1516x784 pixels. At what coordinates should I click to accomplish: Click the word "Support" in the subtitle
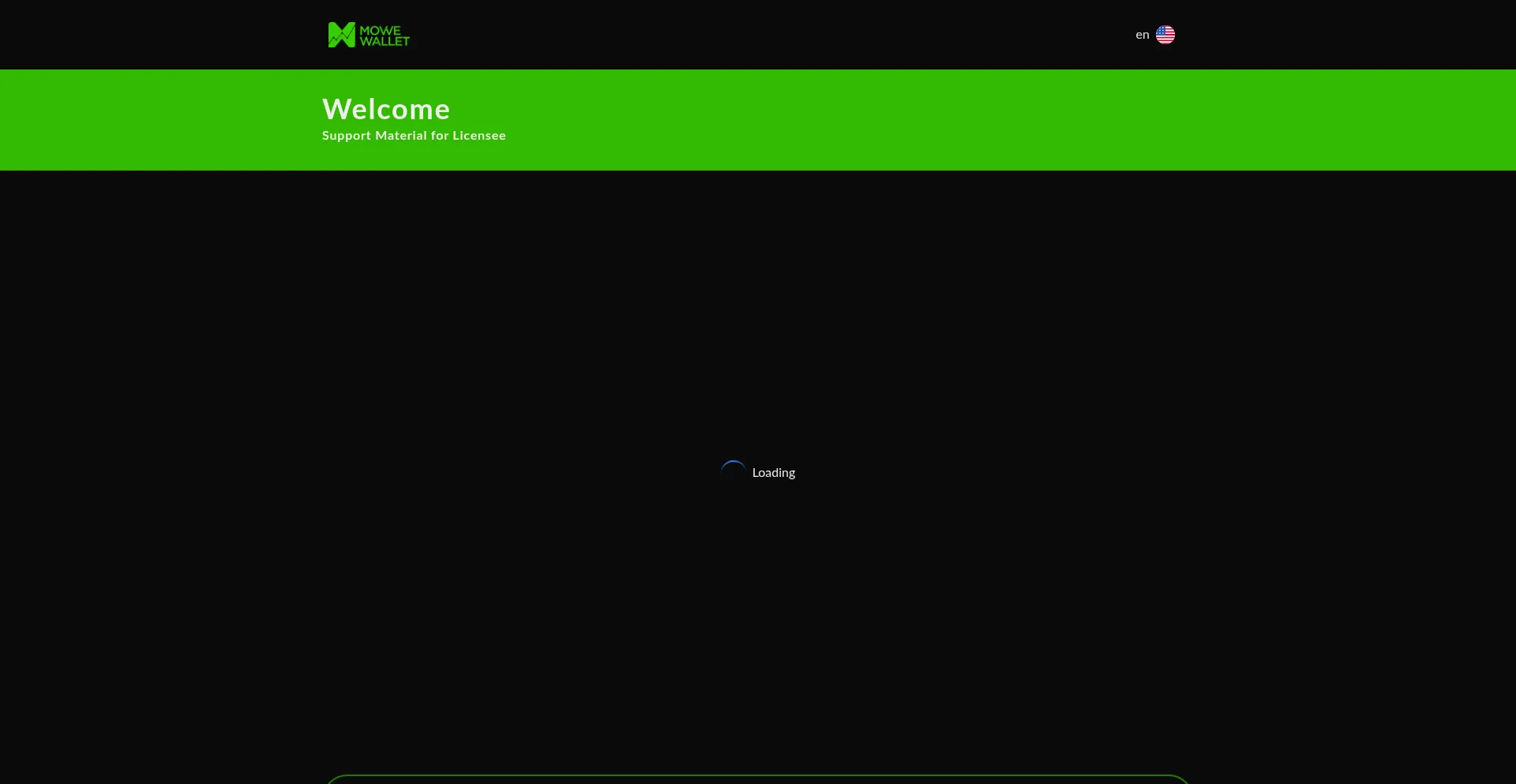[x=346, y=136]
